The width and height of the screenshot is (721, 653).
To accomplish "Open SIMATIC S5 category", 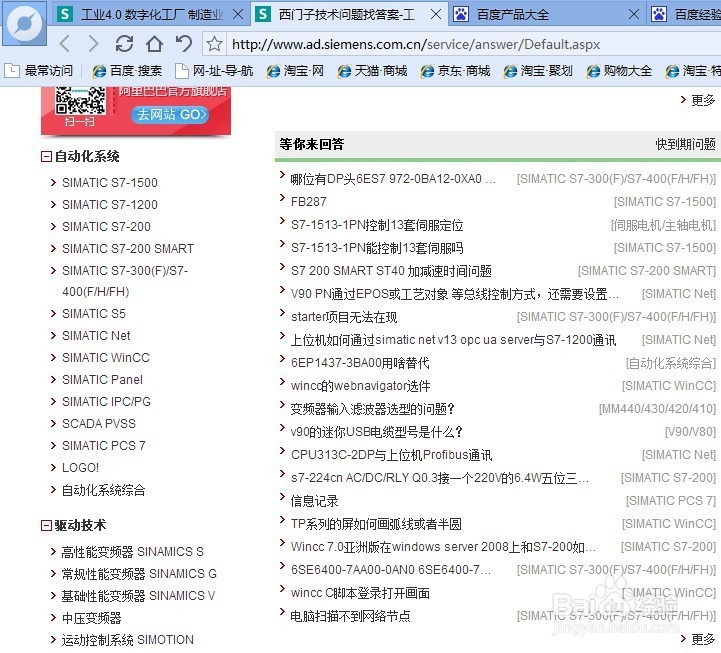I will click(x=94, y=314).
